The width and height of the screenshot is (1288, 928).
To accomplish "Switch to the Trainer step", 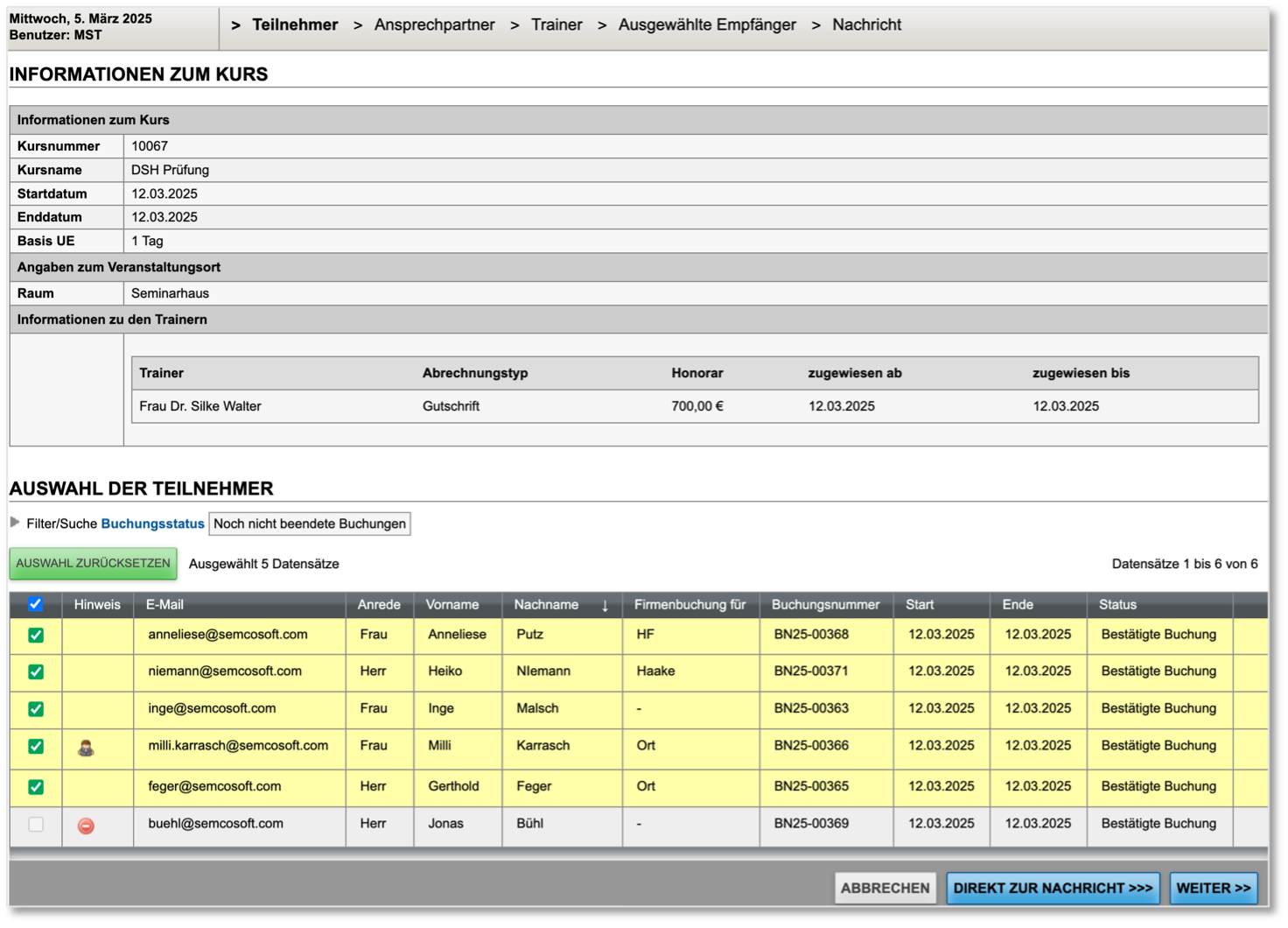I will [556, 25].
